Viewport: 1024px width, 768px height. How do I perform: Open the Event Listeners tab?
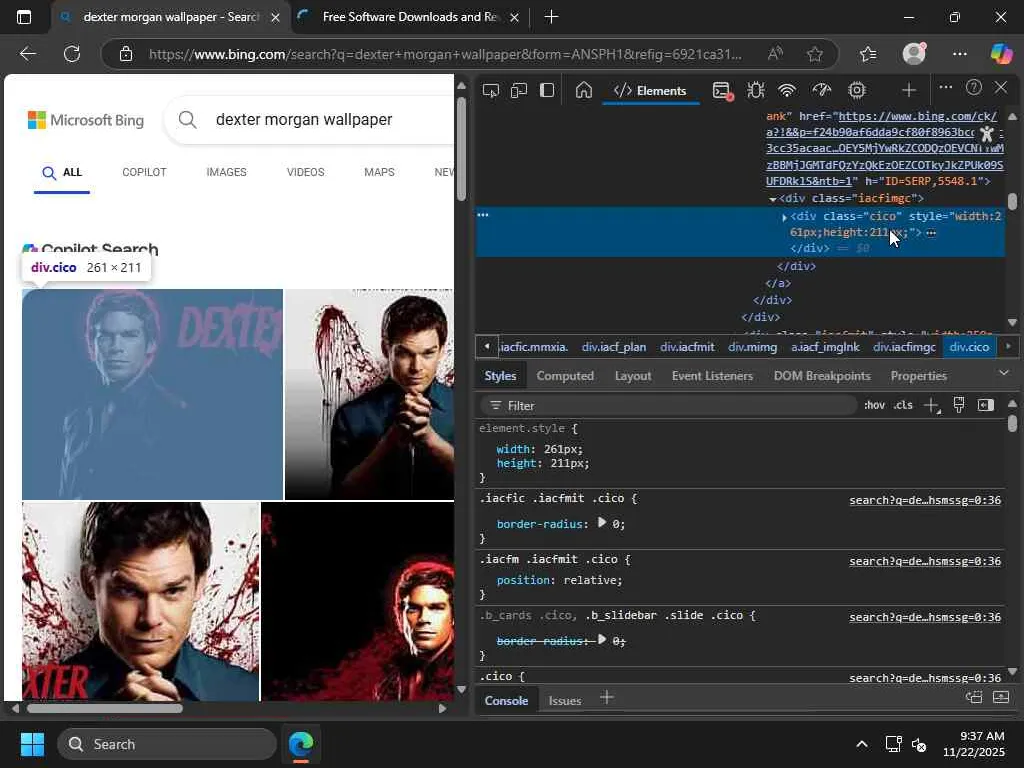[712, 376]
